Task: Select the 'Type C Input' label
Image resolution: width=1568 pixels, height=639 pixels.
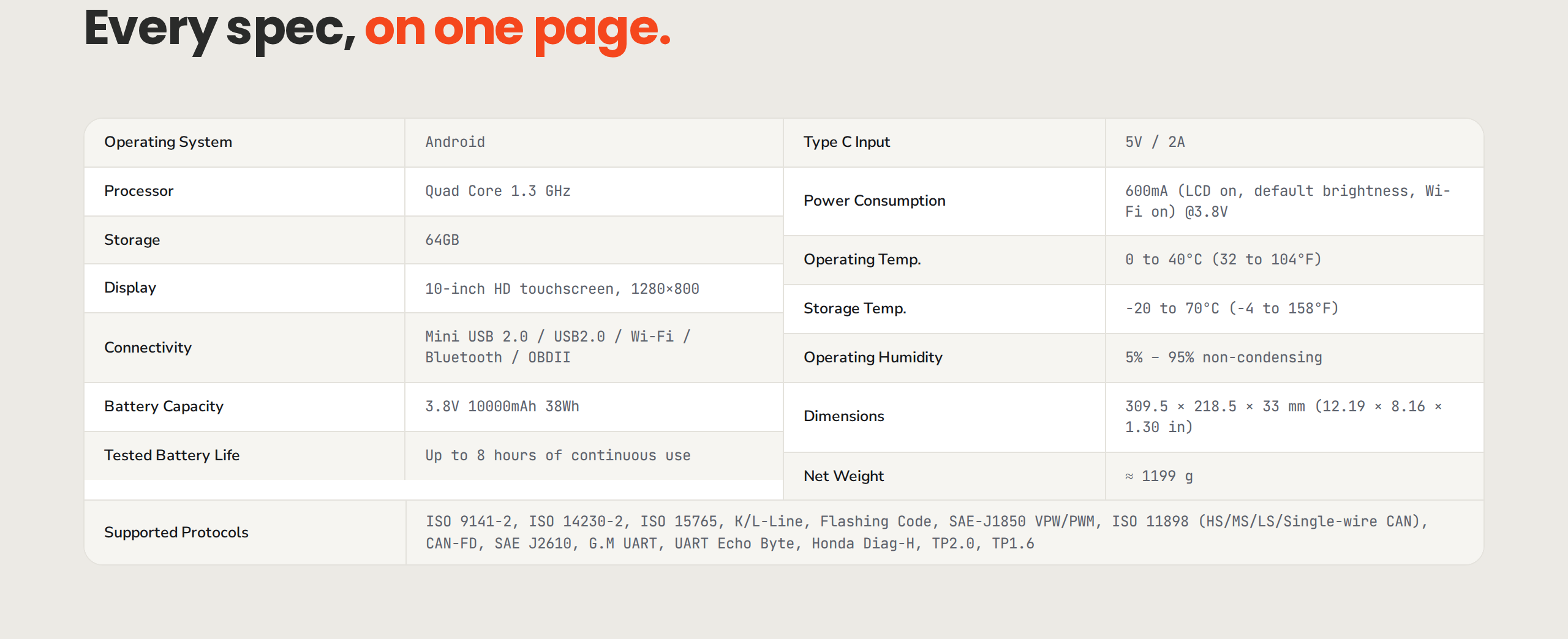Action: click(x=846, y=142)
